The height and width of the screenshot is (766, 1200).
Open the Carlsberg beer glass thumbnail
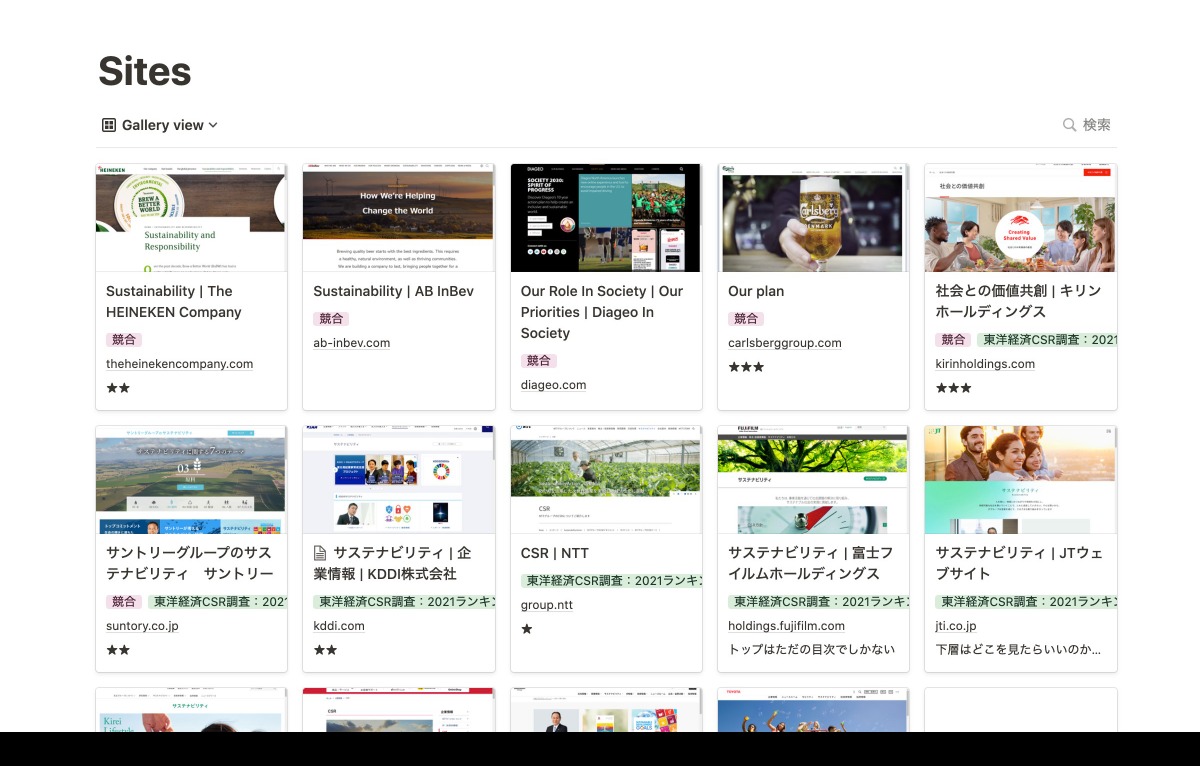click(813, 218)
